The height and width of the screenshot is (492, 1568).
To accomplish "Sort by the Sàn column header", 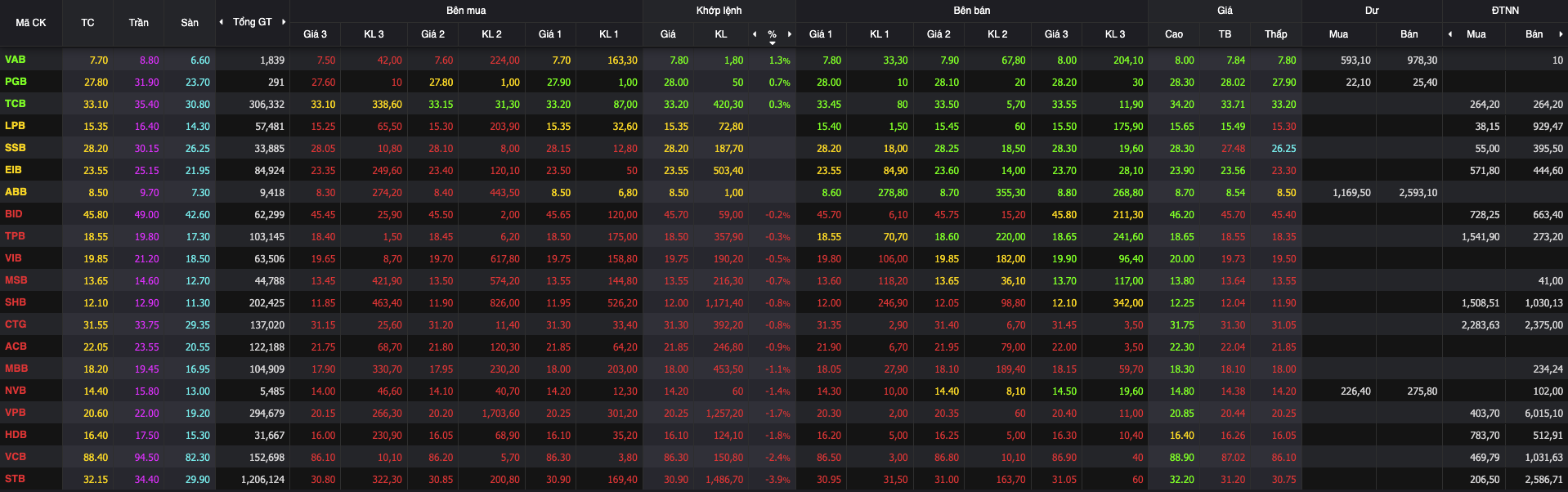I will click(190, 23).
